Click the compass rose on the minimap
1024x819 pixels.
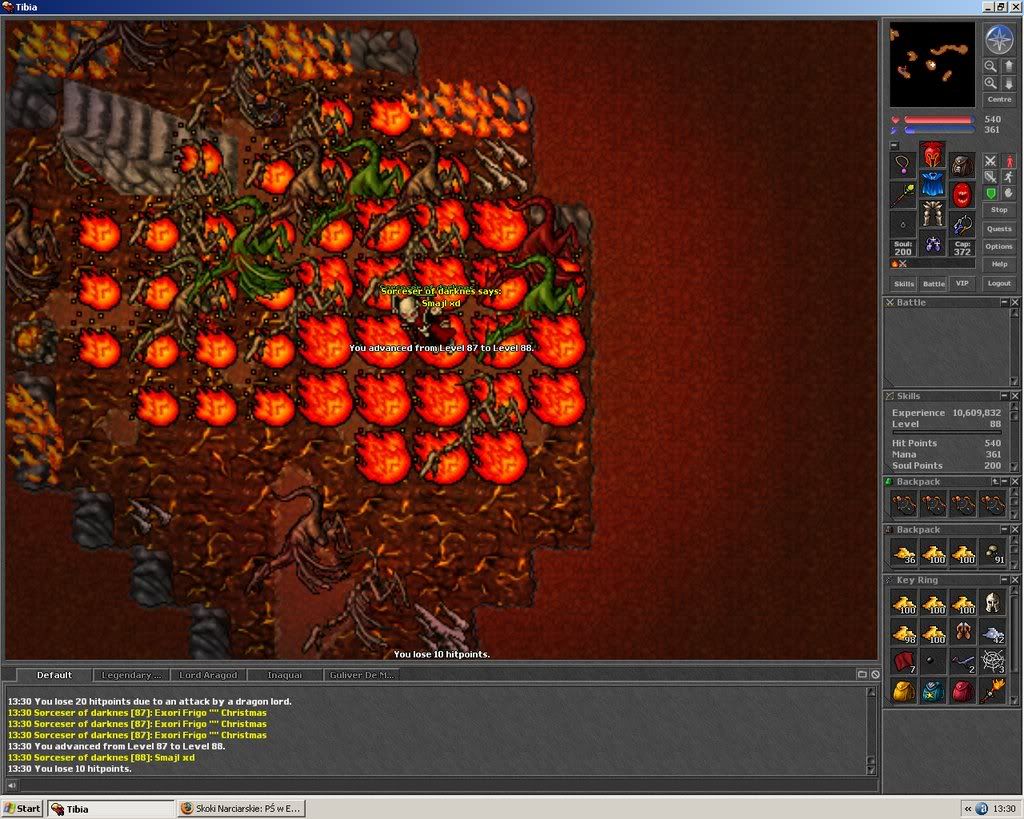click(999, 39)
